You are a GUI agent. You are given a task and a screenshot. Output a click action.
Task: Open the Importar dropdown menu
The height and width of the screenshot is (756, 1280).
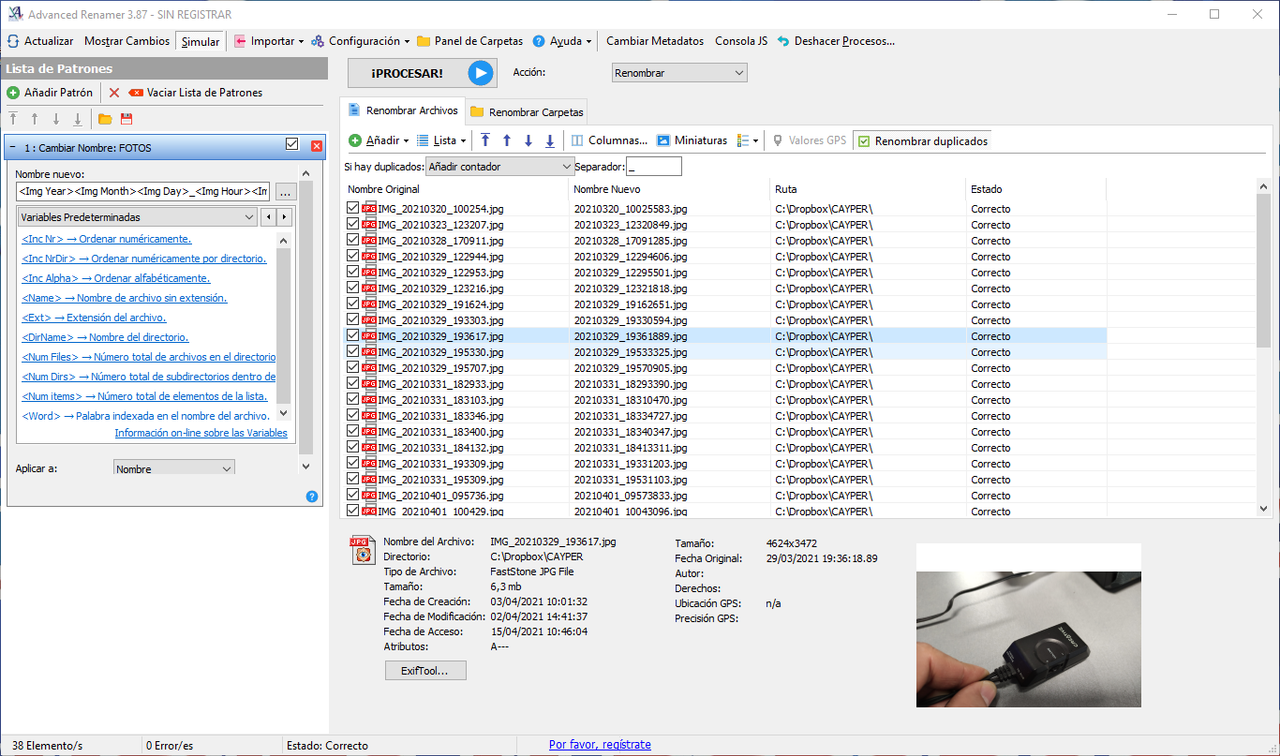270,41
